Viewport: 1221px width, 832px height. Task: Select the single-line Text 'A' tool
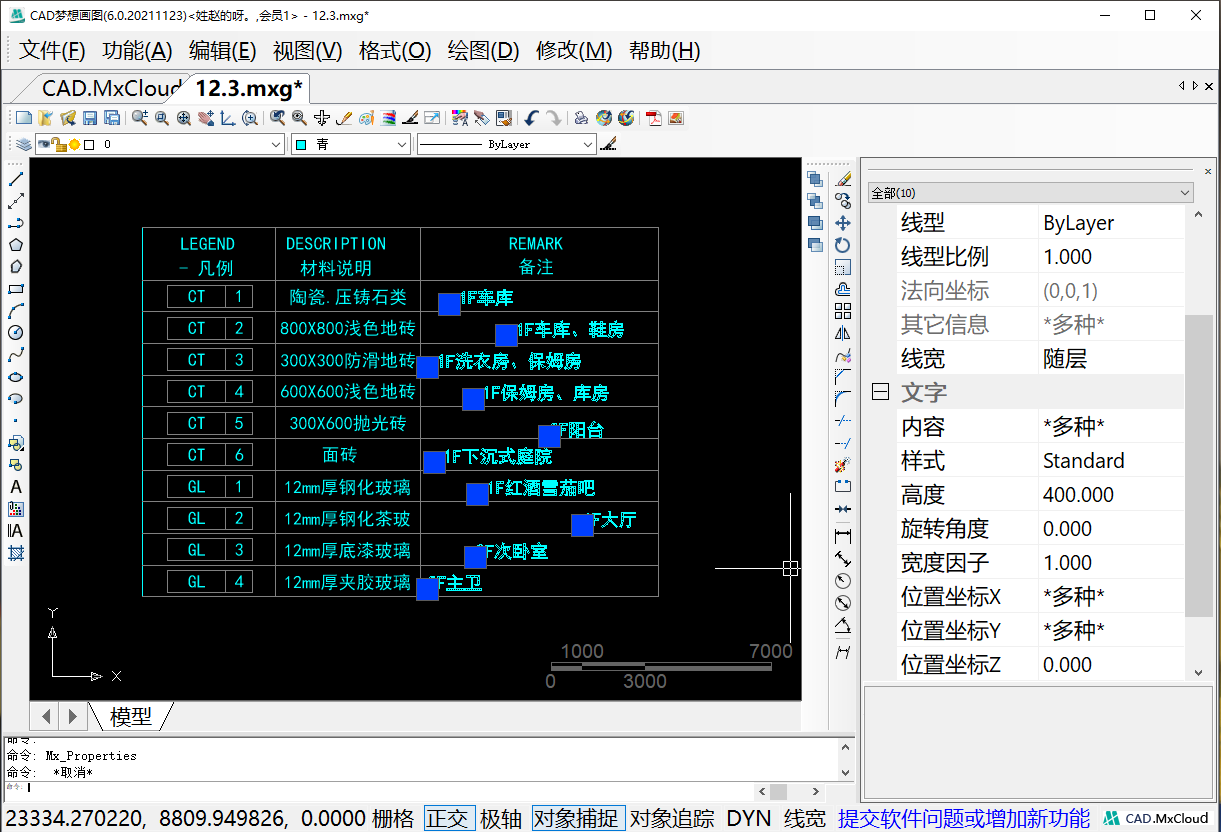(16, 487)
